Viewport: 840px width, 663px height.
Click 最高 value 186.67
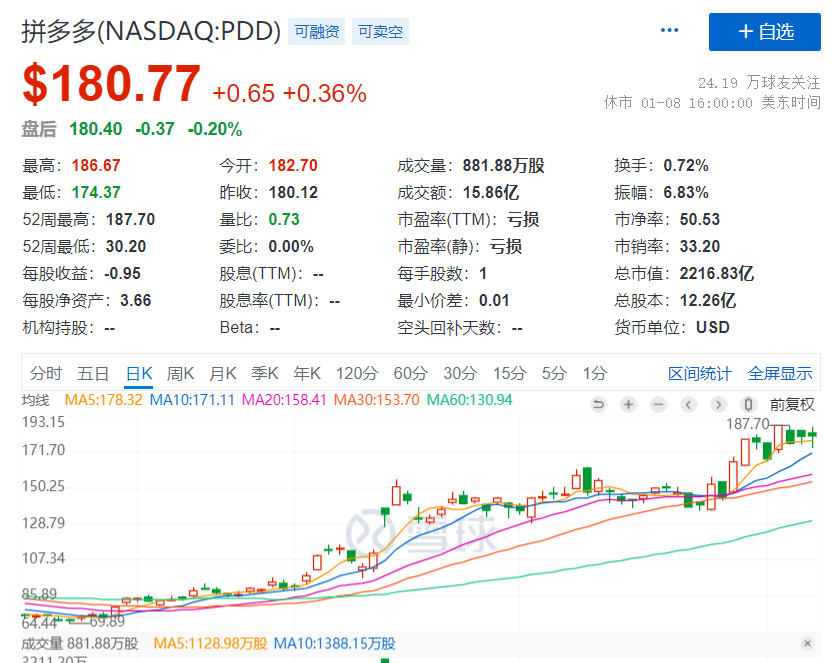96,165
